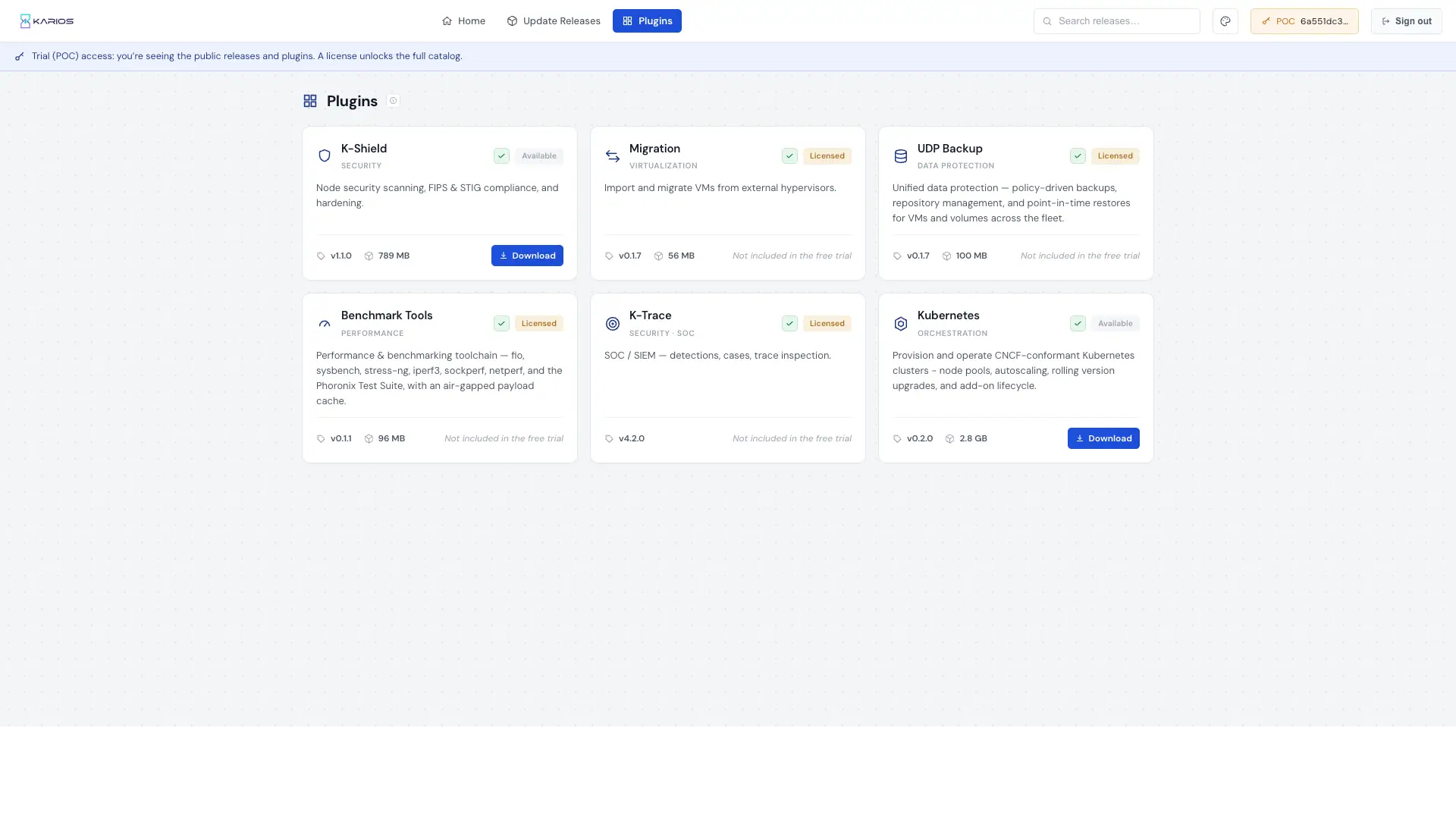Click Kubernetes version v0.2.0
Viewport: 1456px width, 819px height.
pyautogui.click(x=920, y=439)
